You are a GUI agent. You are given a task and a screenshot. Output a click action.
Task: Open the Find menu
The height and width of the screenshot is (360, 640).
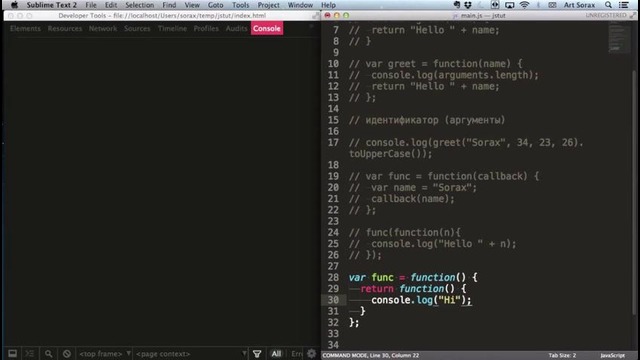169,5
